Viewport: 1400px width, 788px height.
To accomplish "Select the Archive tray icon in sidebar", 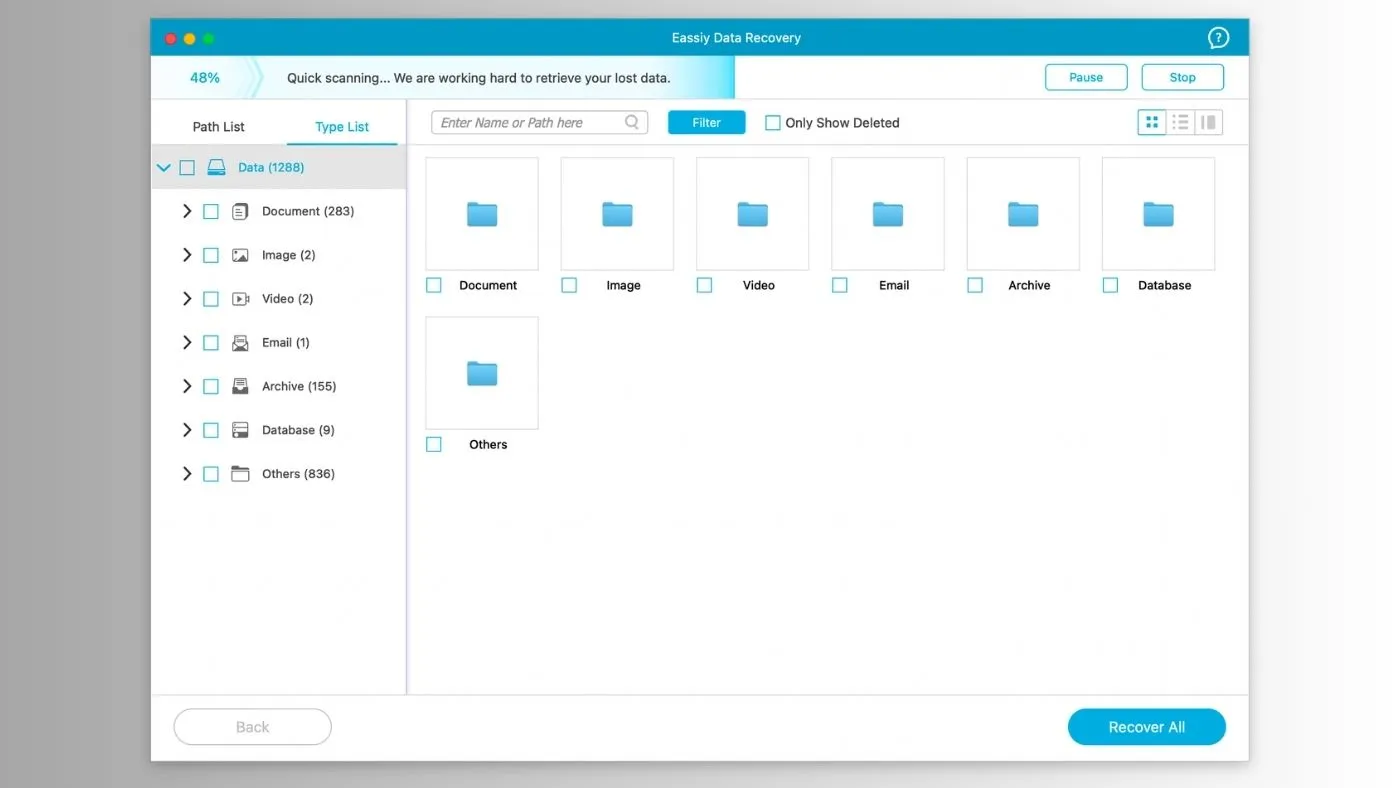I will (240, 386).
